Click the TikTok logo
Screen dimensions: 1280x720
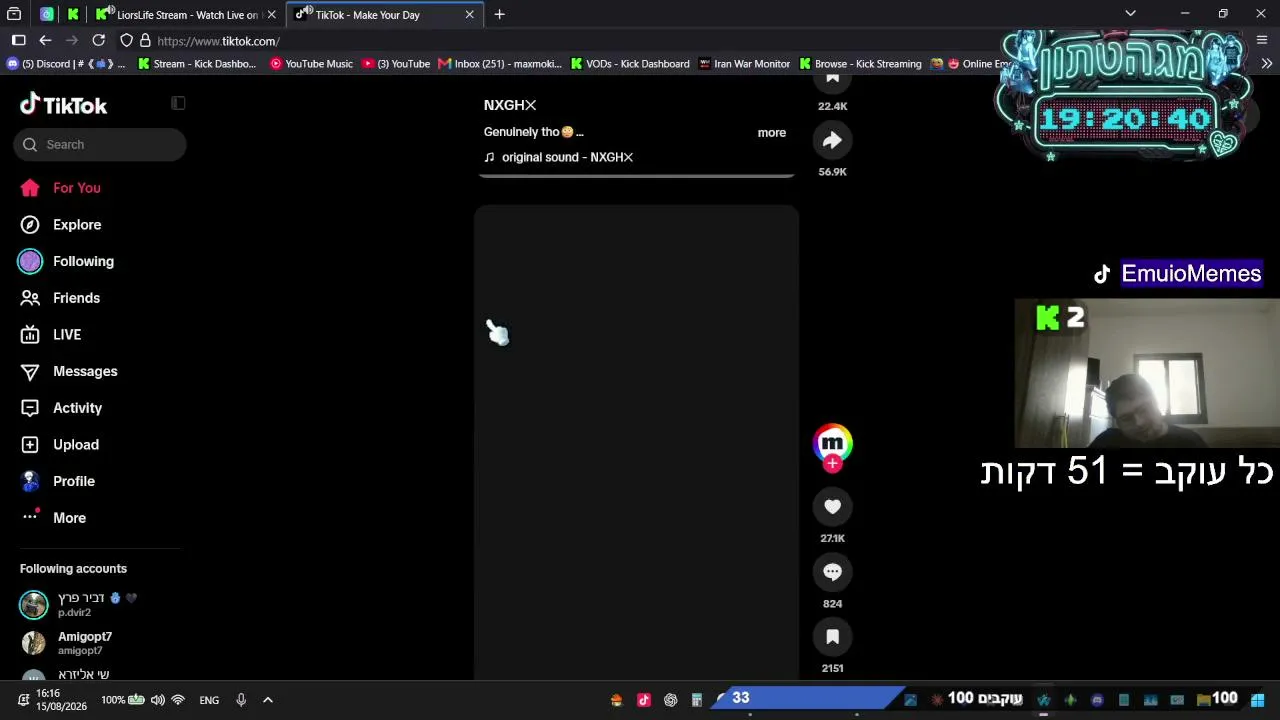pyautogui.click(x=63, y=105)
